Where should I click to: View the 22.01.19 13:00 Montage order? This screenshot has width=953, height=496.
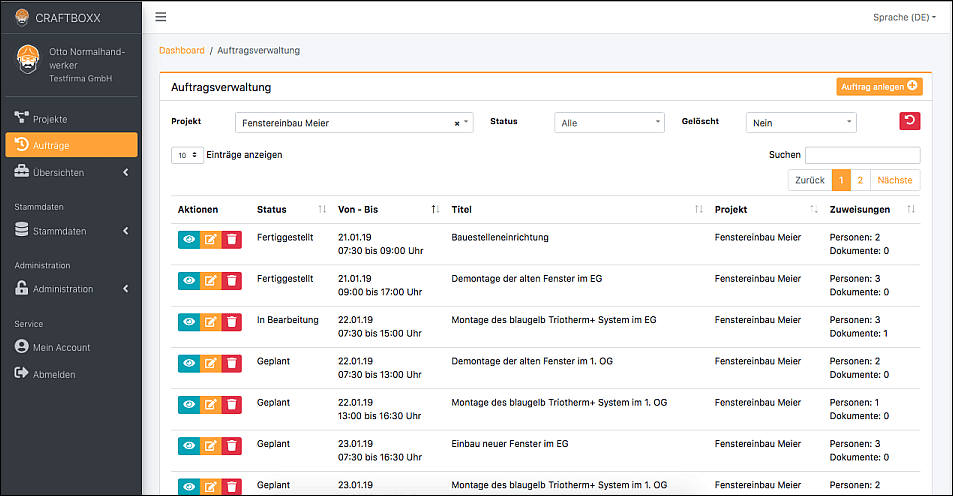click(x=189, y=405)
